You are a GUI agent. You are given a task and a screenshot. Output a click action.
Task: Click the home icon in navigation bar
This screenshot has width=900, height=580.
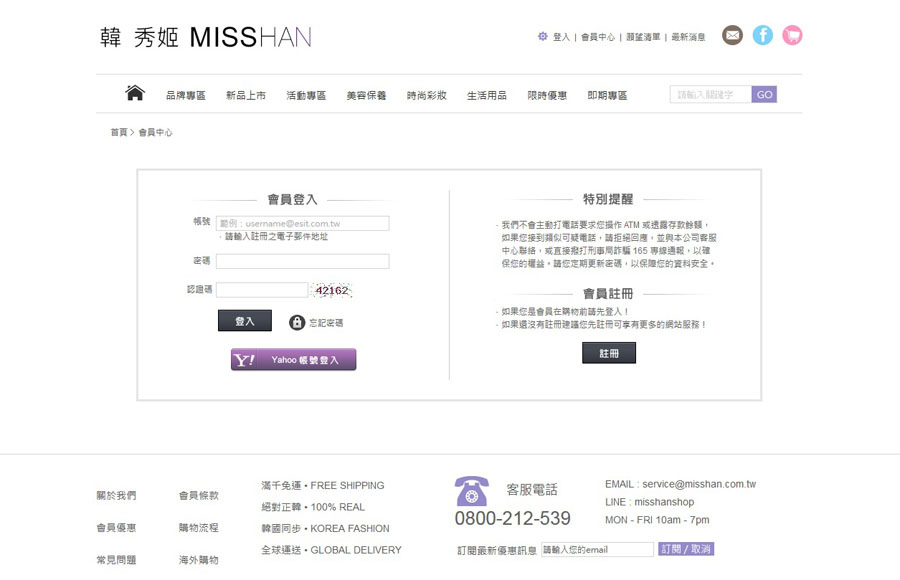[135, 92]
